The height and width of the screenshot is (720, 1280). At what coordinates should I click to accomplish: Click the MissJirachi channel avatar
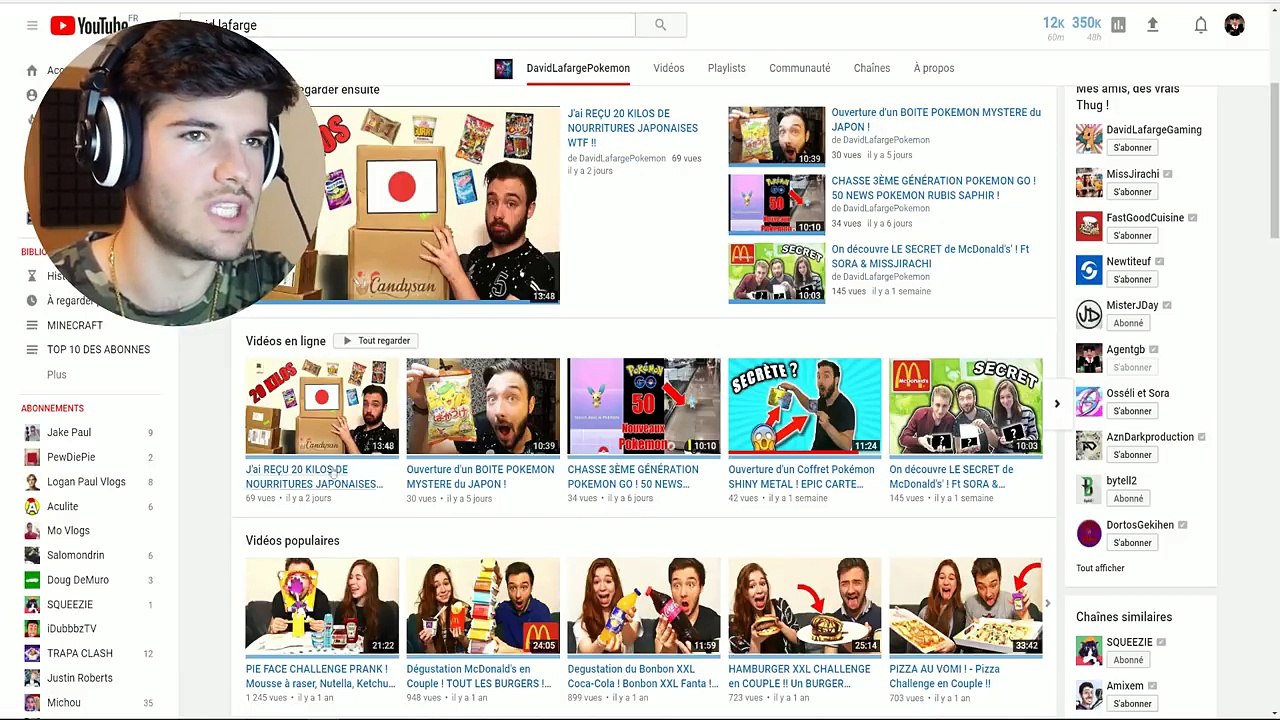coord(1089,183)
